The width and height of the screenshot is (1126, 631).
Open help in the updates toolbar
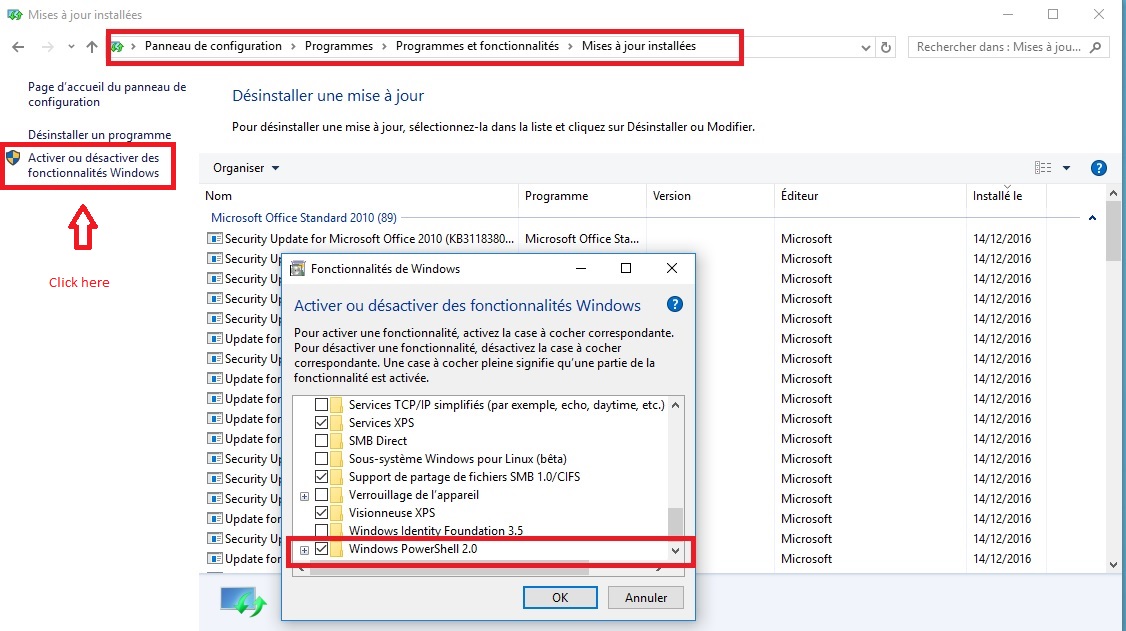[1098, 168]
